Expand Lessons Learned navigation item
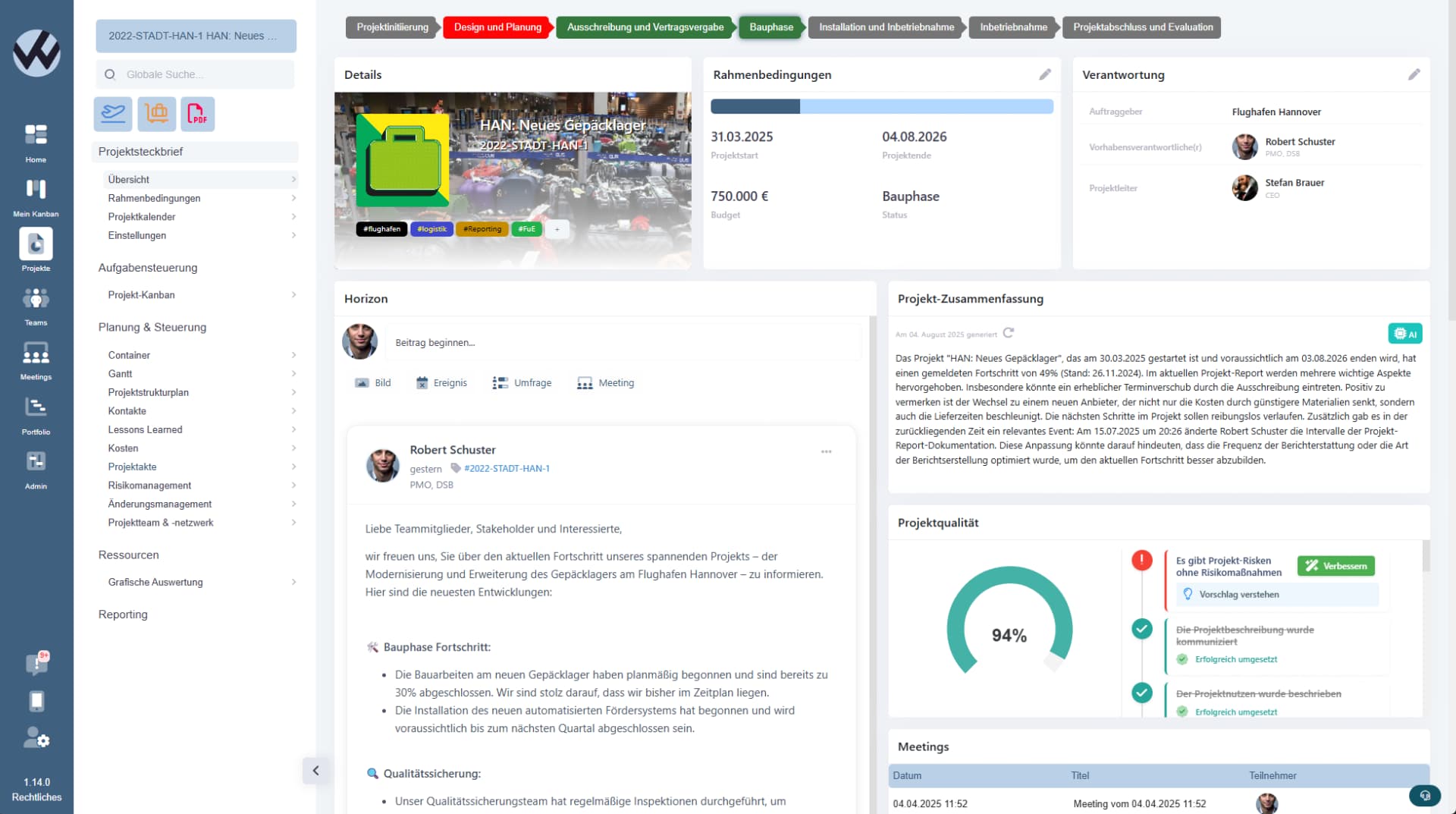Screen dimensions: 1456x814 [x=201, y=429]
